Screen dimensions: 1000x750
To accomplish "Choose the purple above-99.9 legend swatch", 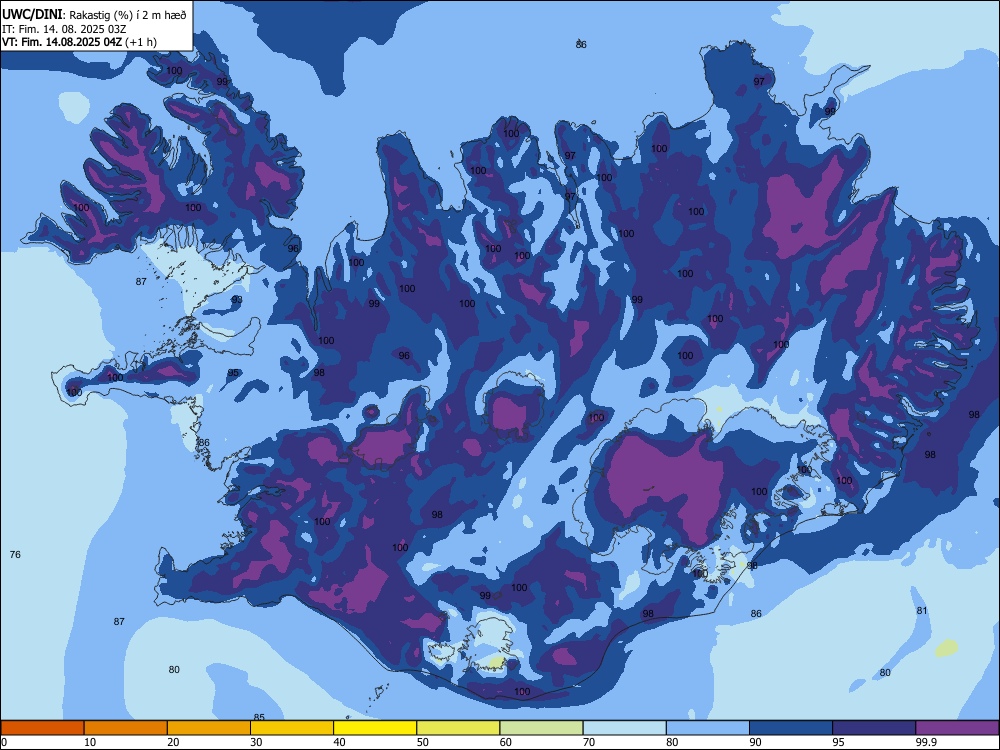I will 957,728.
